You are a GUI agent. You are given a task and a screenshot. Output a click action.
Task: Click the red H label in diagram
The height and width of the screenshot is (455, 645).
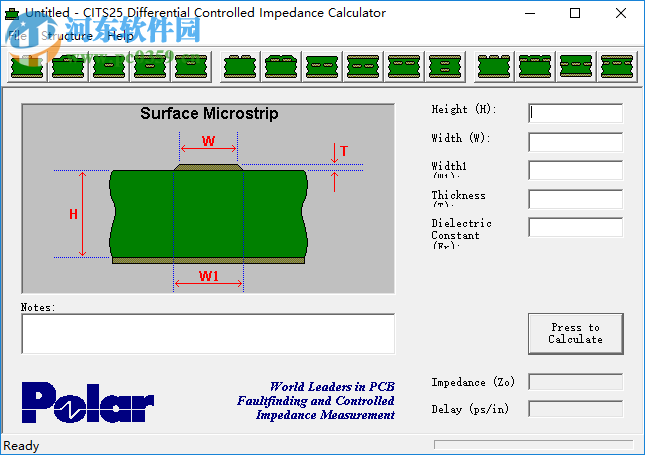(x=73, y=214)
